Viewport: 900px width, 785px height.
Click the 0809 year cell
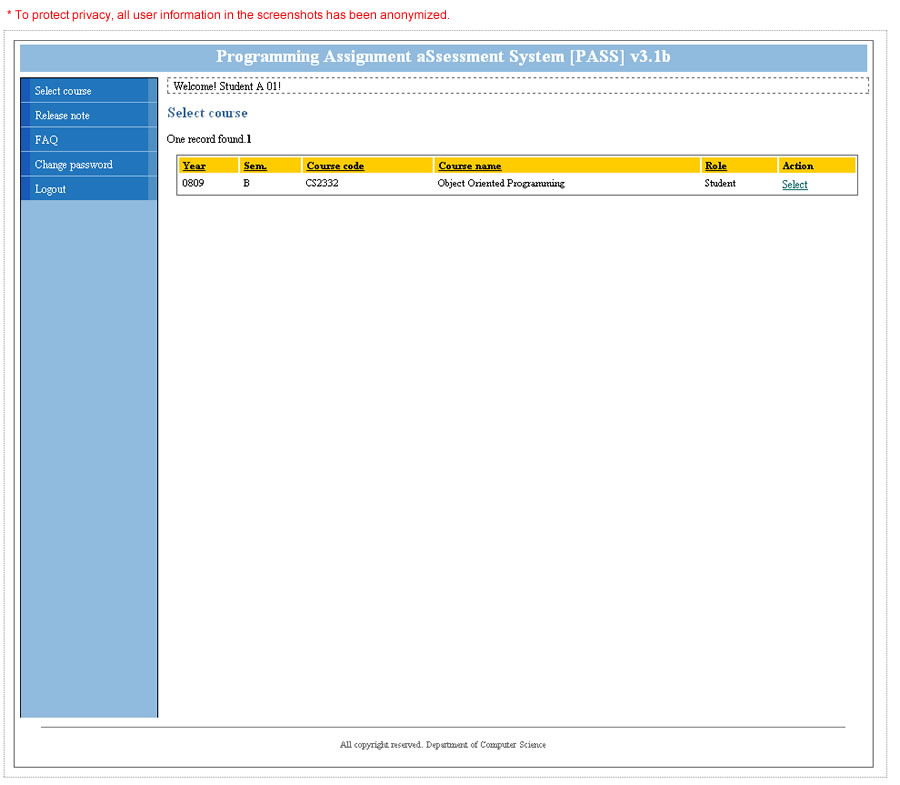pos(193,184)
